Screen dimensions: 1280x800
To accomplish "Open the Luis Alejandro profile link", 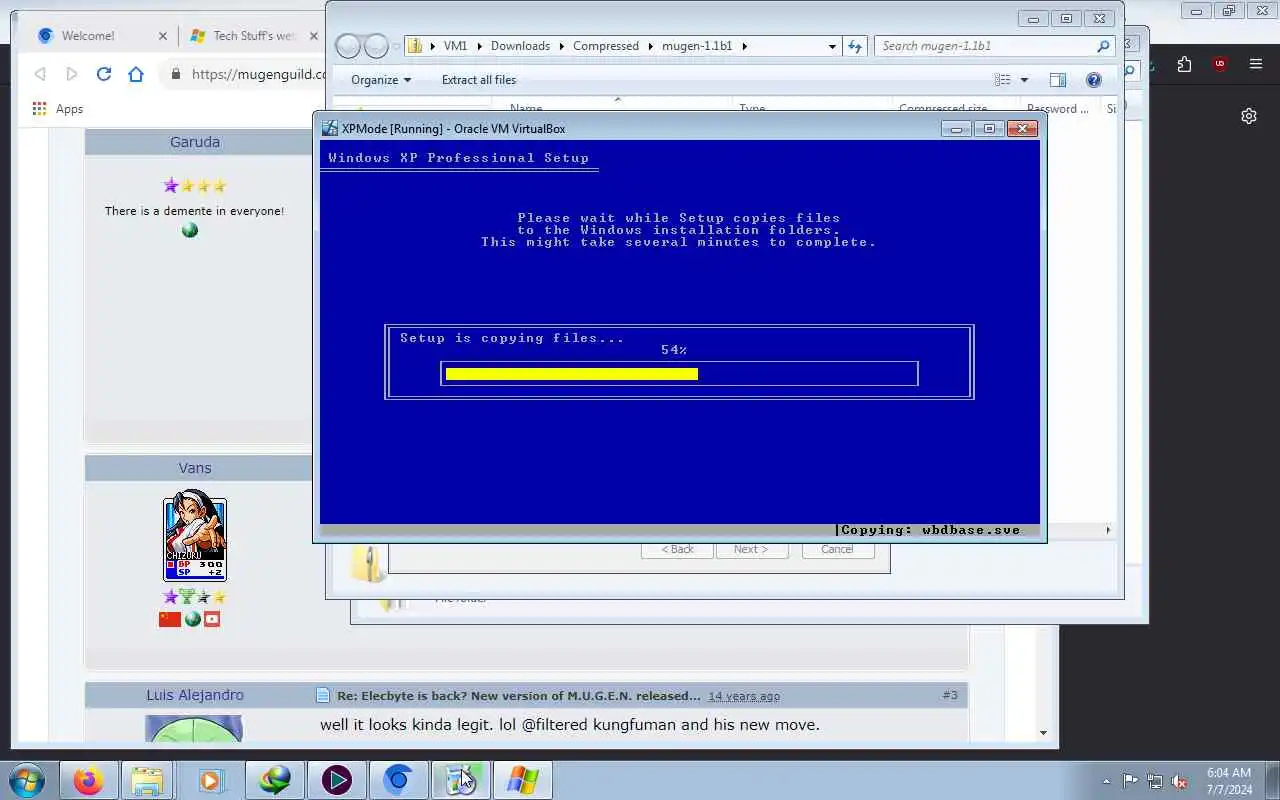I will point(195,695).
